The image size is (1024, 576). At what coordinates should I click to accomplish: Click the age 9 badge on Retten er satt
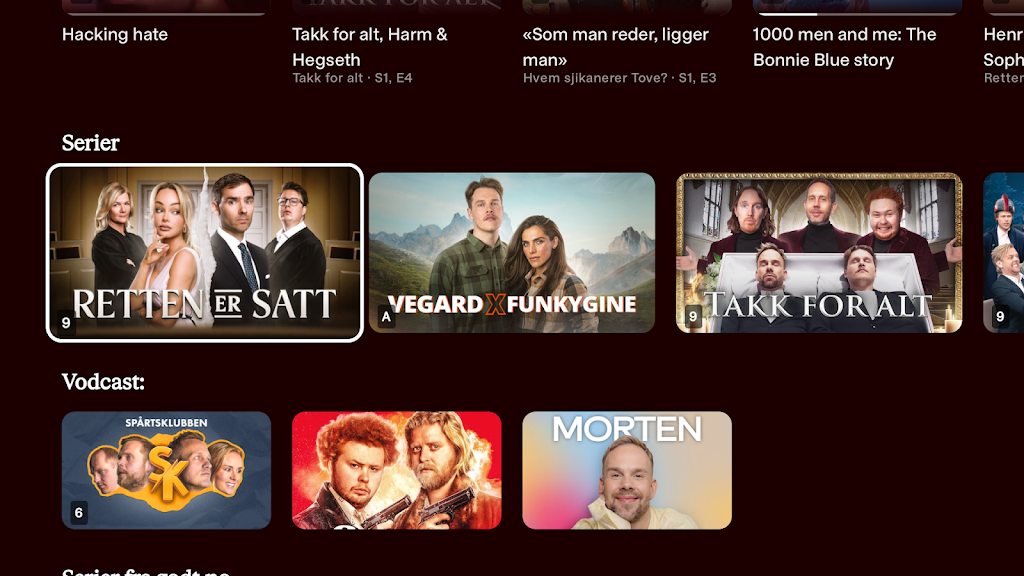point(66,323)
